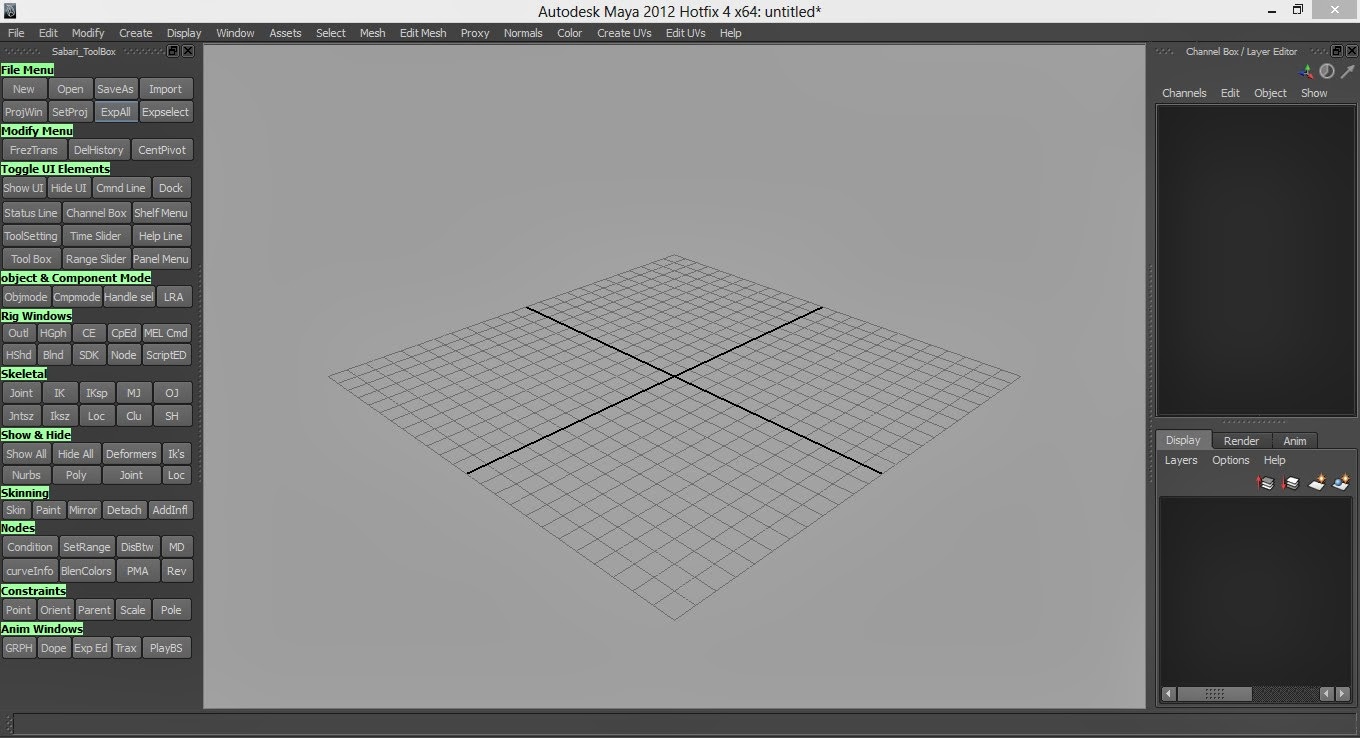Click the channel speed clock icon

tap(1327, 71)
